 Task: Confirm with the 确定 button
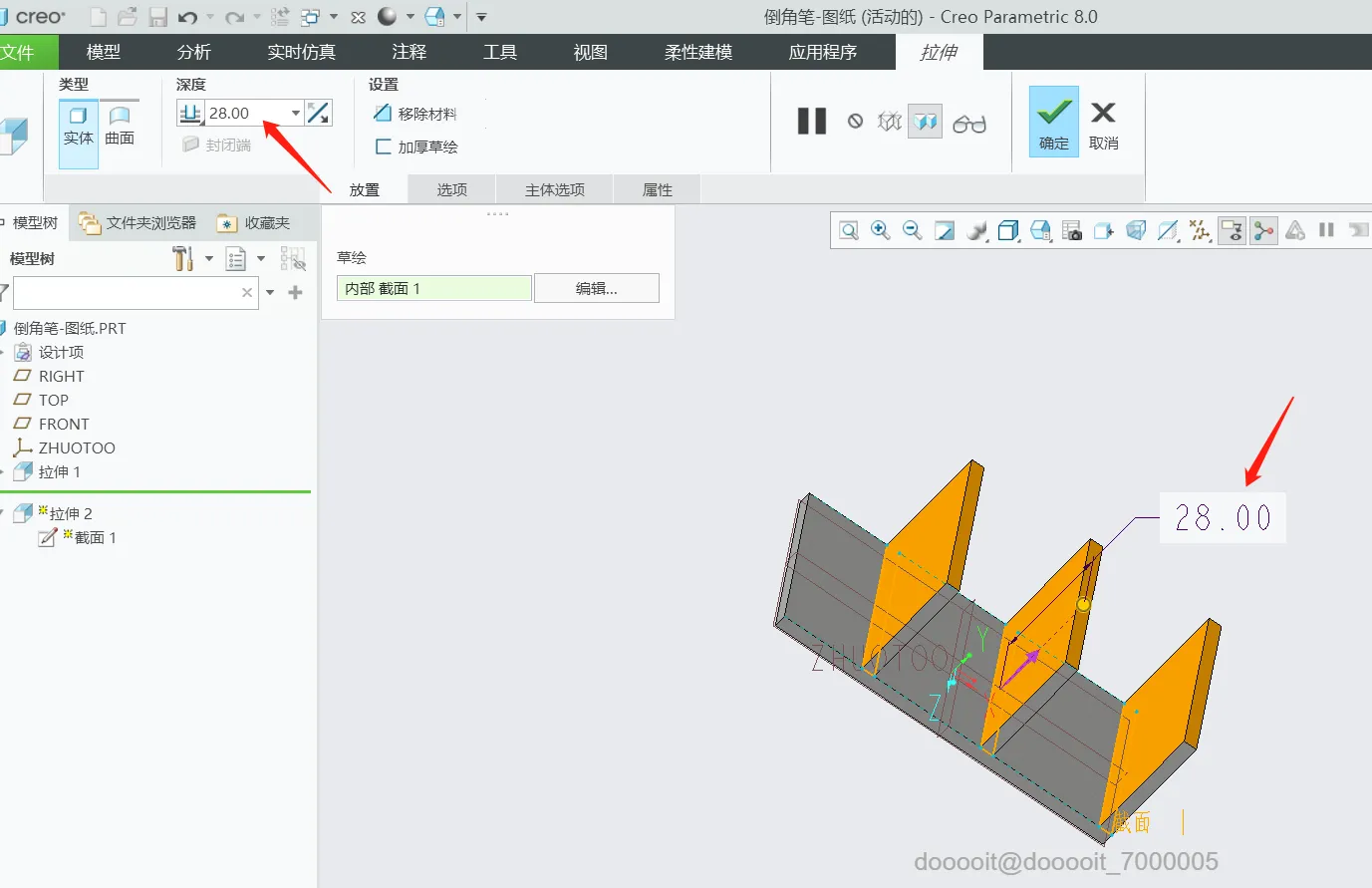tap(1054, 122)
